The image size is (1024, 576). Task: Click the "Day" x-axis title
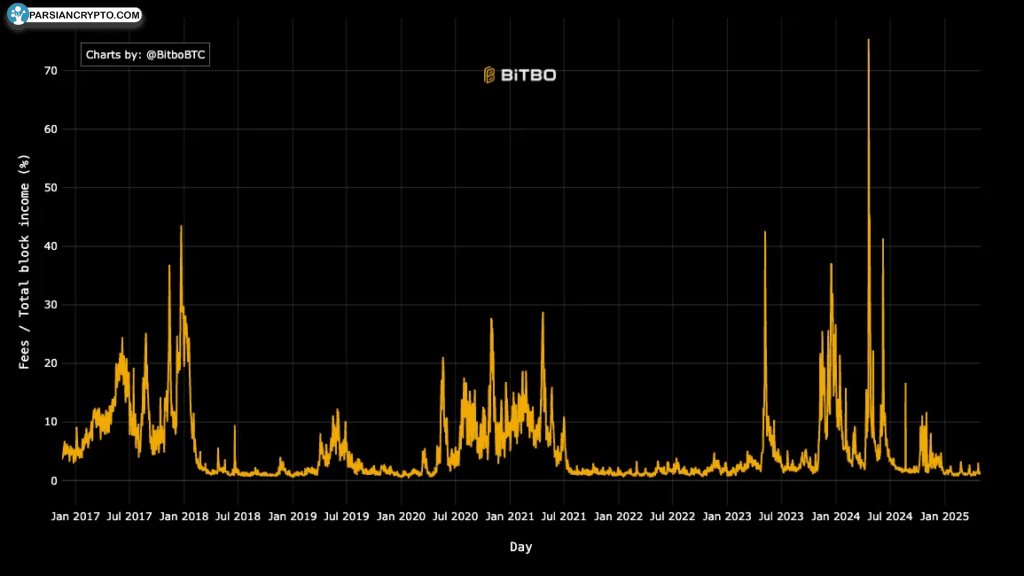click(x=520, y=547)
